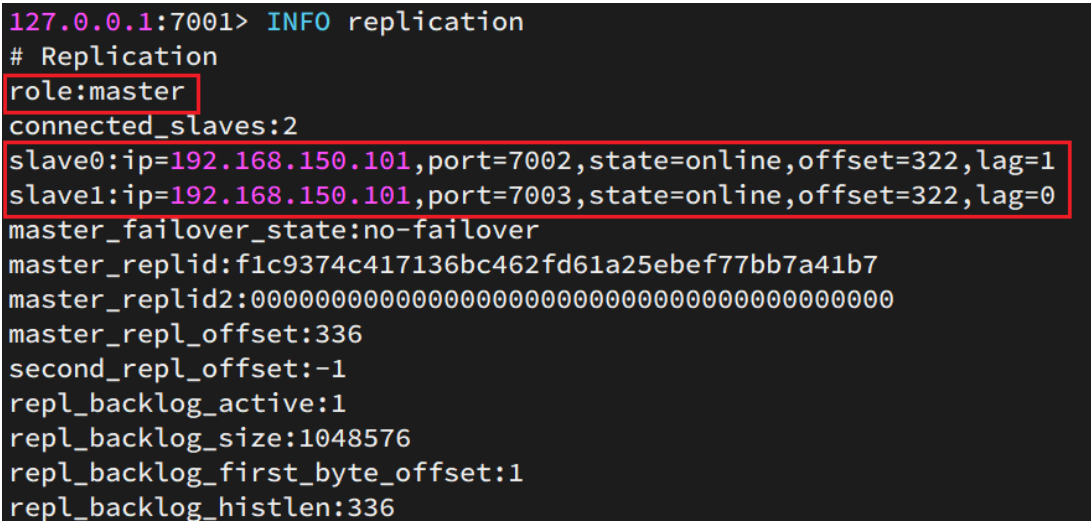Click the # Replication header line
The height and width of the screenshot is (521, 1091).
(x=113, y=56)
